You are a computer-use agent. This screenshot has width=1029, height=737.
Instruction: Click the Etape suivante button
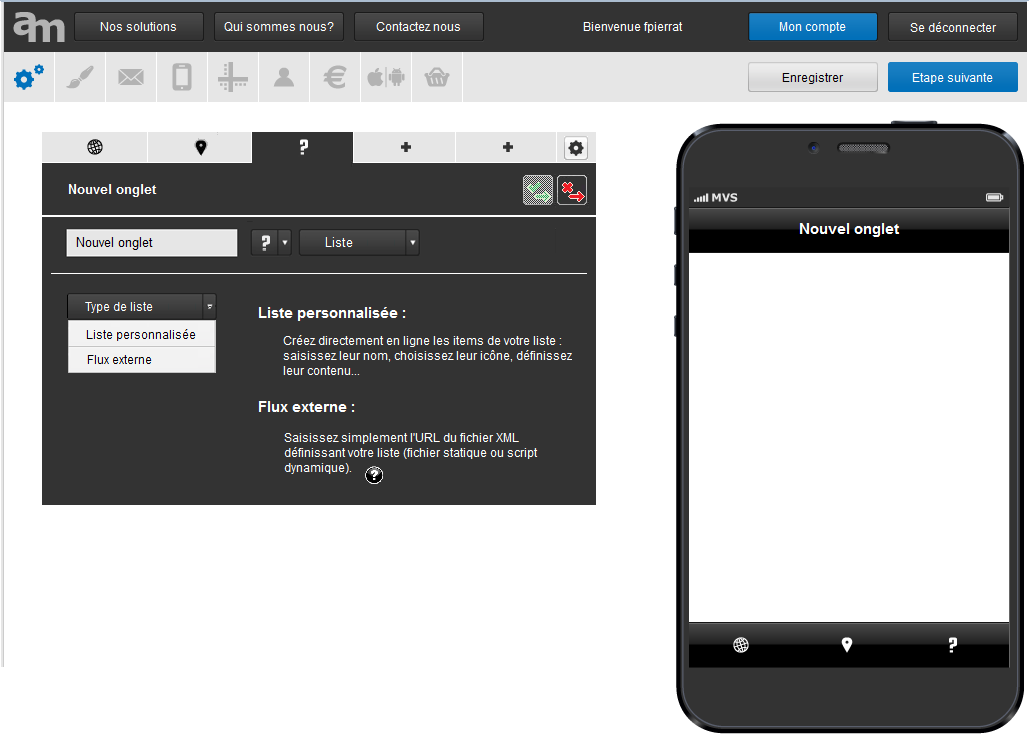coord(952,77)
